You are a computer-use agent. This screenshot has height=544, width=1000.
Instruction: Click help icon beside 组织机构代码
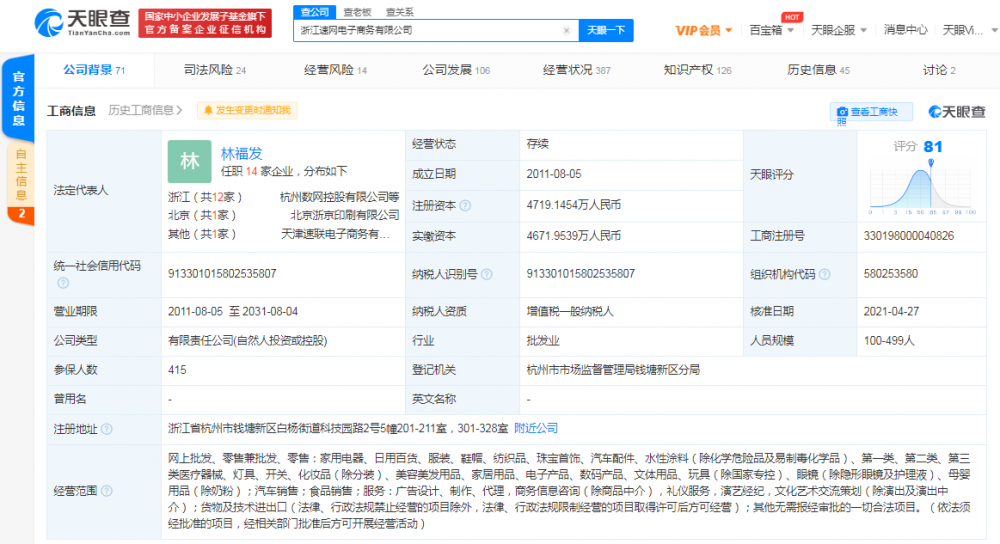click(823, 274)
